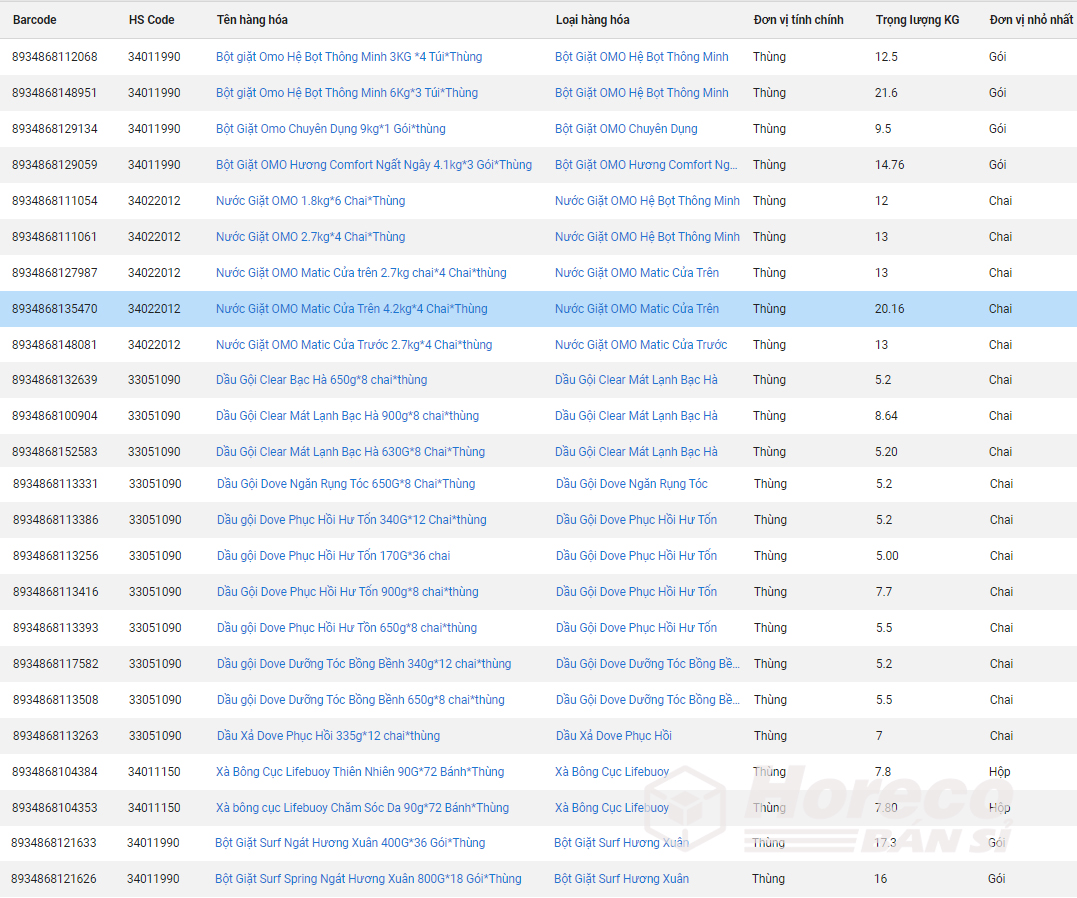Click weight value 12.5

[886, 57]
